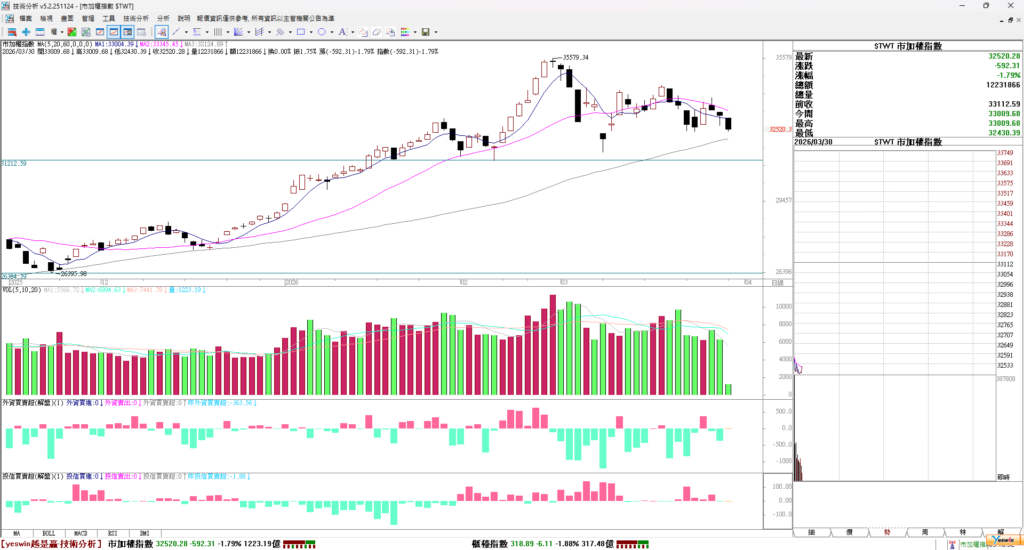The height and width of the screenshot is (550, 1024).
Task: Open the color palette icon in toolbar
Action: [x=405, y=32]
